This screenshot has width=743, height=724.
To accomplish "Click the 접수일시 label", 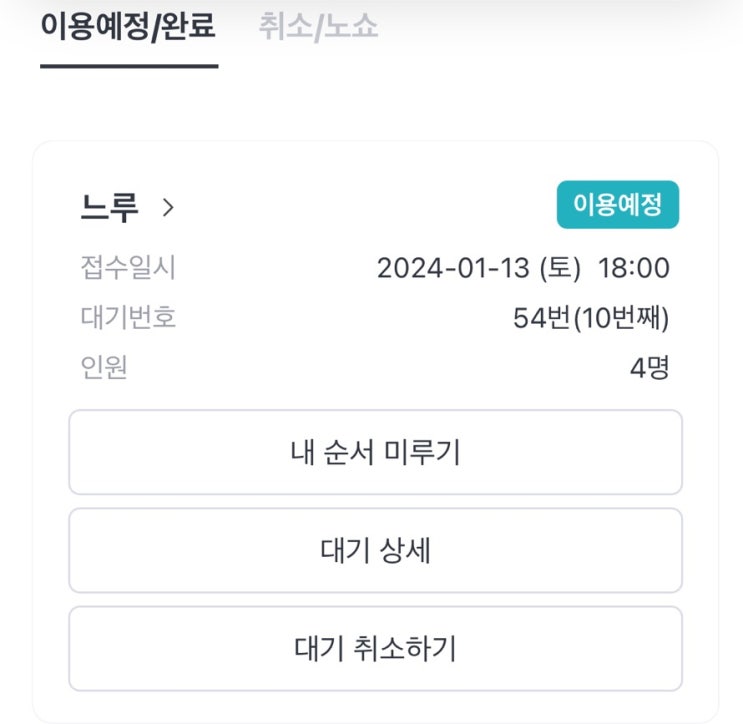I will pos(128,268).
